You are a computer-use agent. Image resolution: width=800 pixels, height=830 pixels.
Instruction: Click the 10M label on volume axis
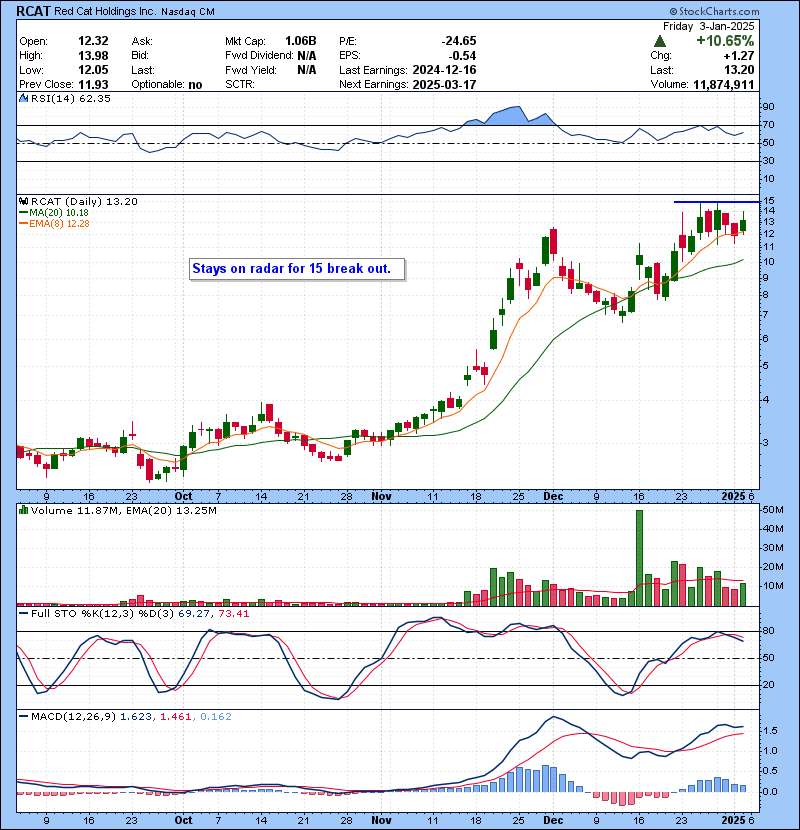[772, 585]
